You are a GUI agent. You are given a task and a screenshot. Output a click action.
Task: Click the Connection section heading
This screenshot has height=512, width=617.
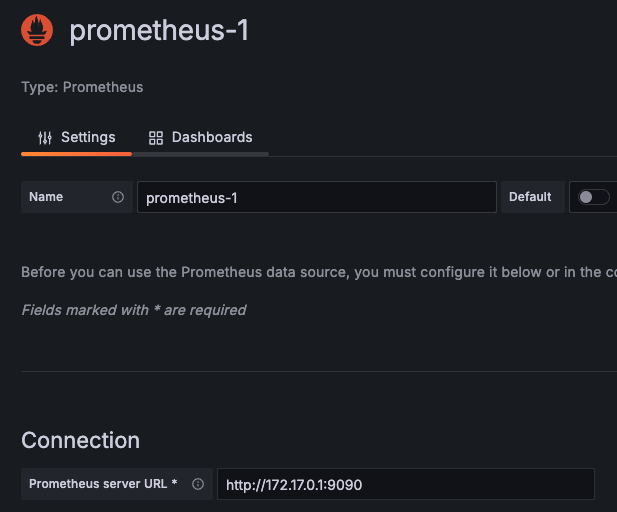pyautogui.click(x=81, y=440)
